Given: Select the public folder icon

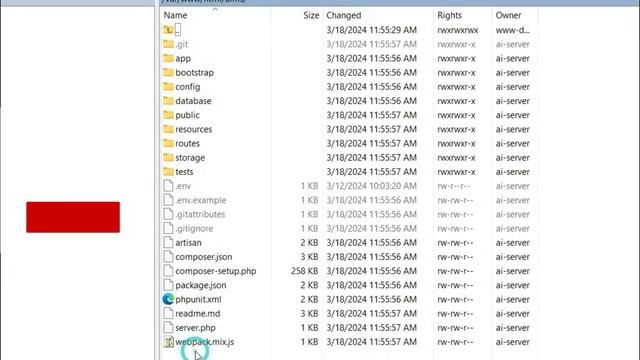Looking at the screenshot, I should click(x=168, y=115).
